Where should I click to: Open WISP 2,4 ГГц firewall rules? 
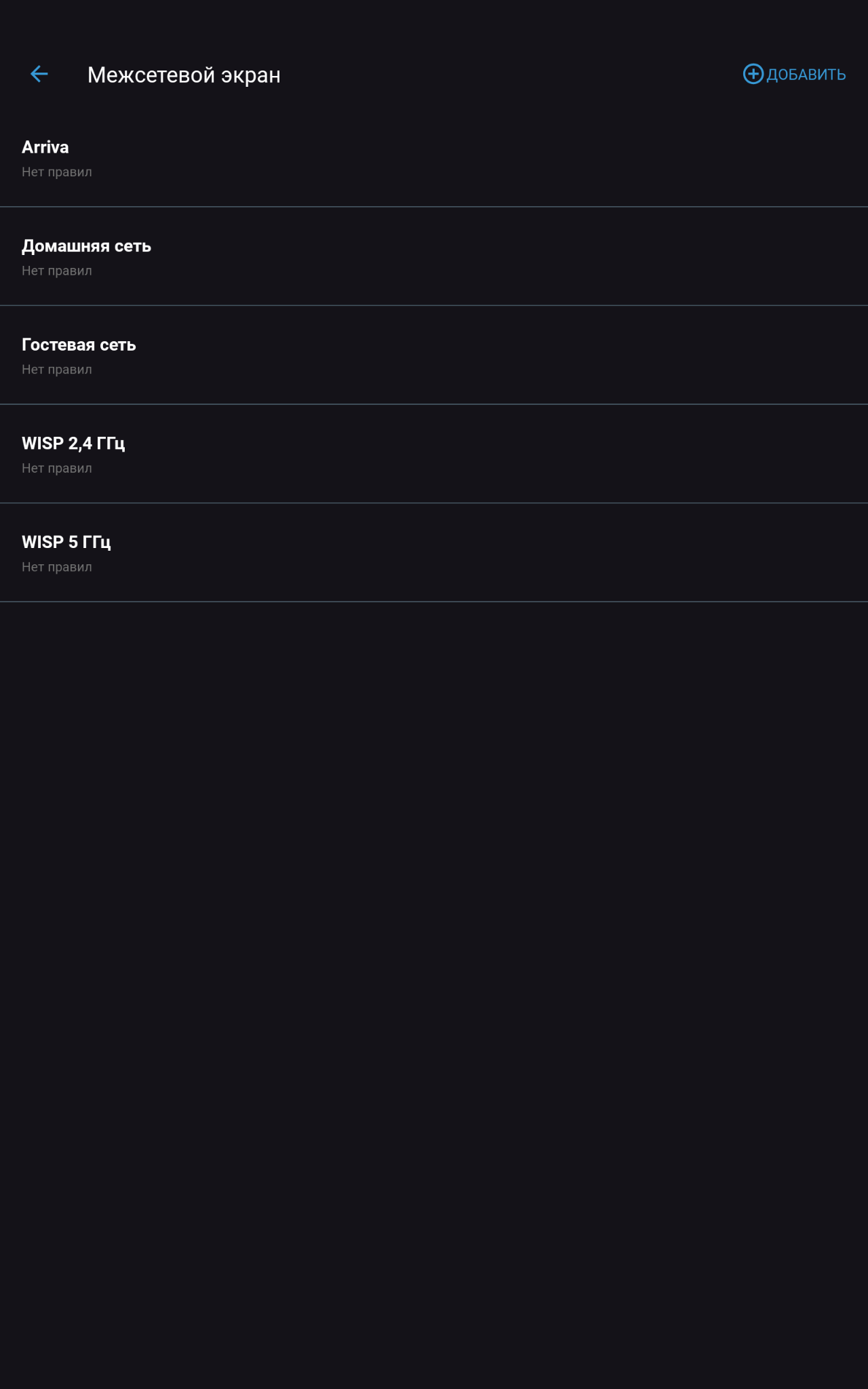434,454
